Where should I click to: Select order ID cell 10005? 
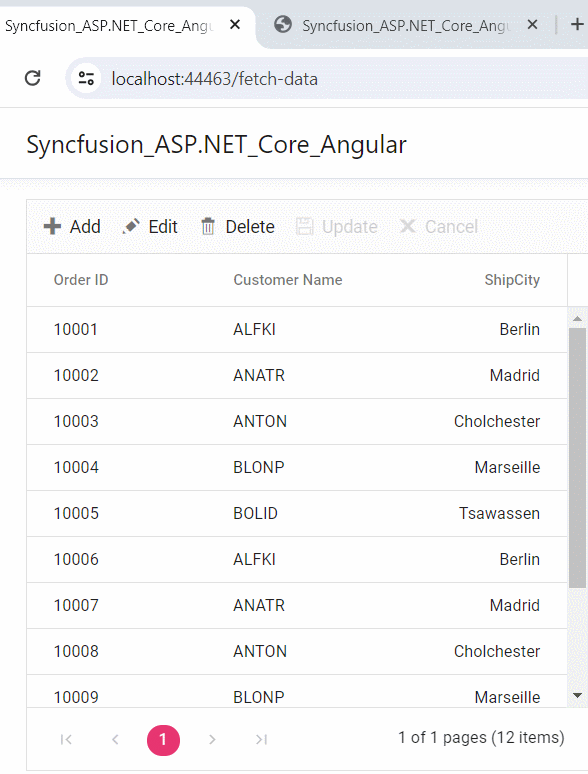click(76, 513)
